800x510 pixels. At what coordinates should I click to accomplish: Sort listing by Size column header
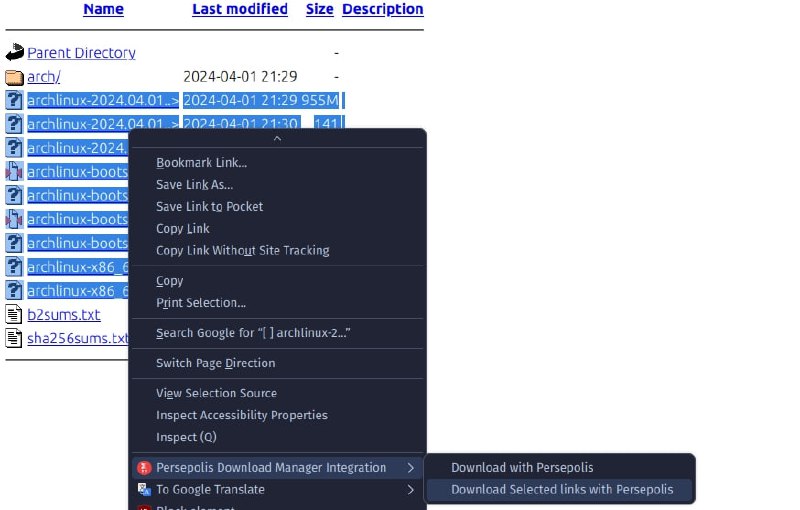(x=319, y=9)
